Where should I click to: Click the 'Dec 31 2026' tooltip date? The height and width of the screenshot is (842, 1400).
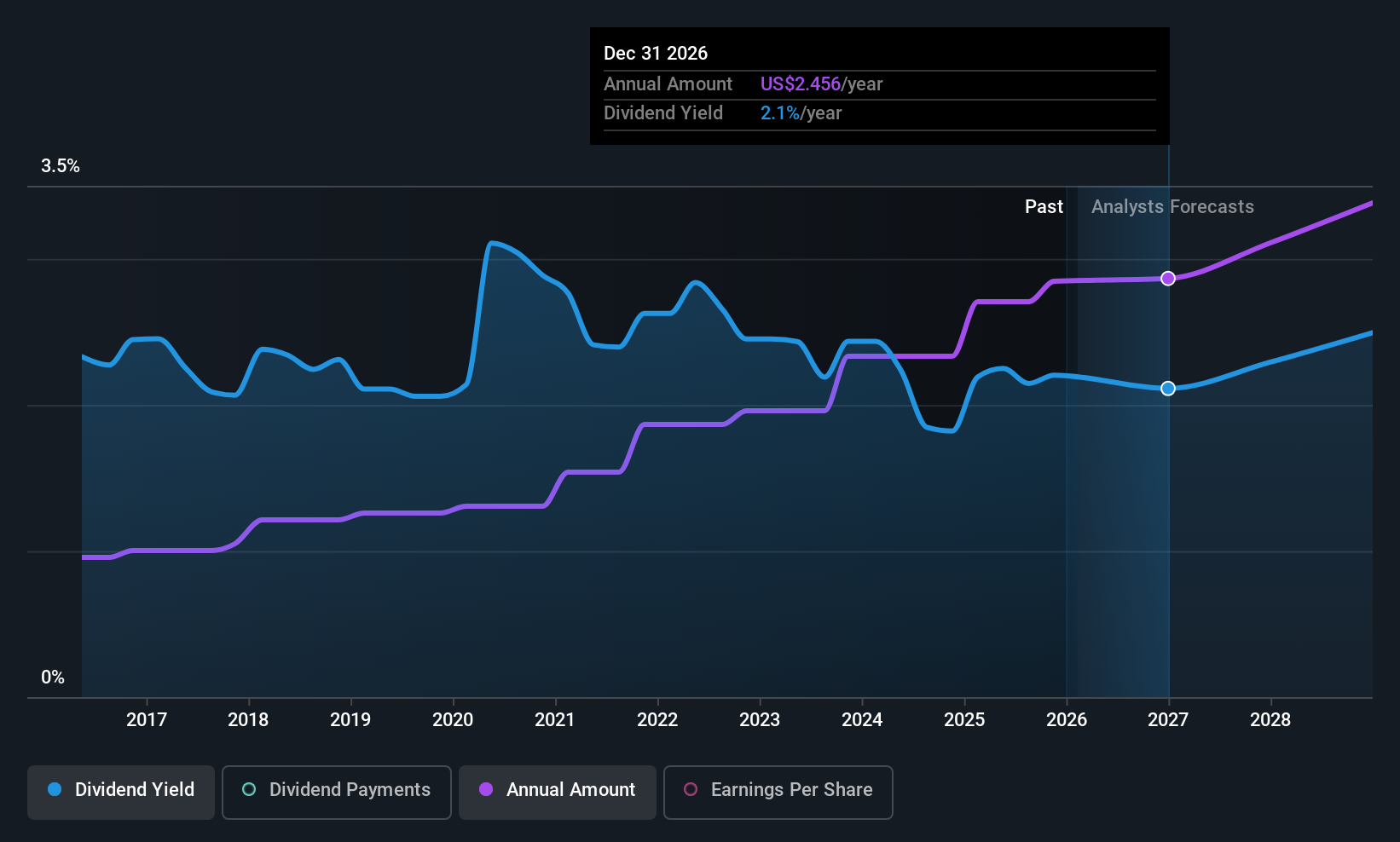tap(656, 53)
